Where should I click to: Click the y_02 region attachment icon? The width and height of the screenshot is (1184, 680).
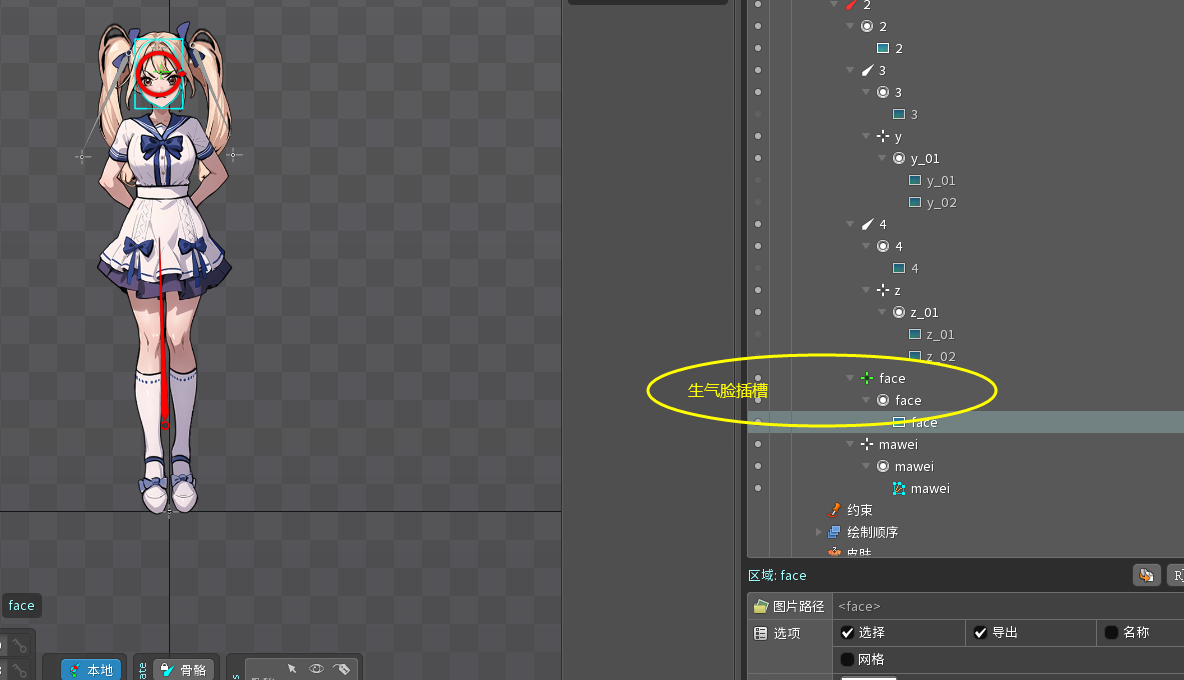914,202
